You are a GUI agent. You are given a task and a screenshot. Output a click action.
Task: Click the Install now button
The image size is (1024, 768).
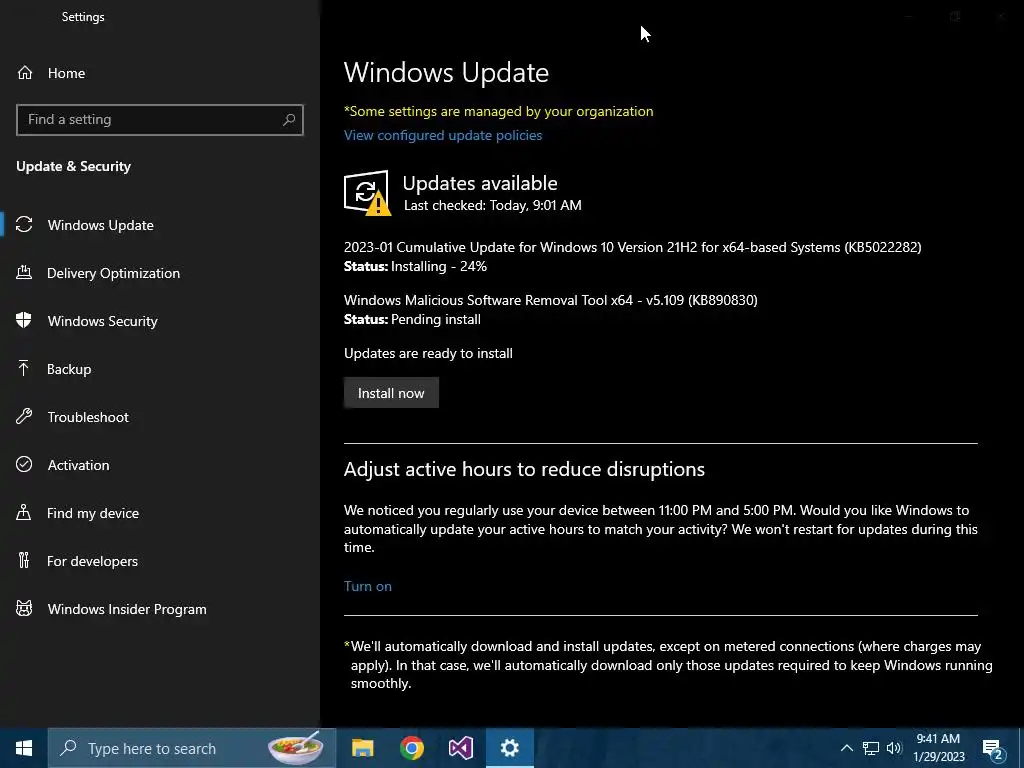pyautogui.click(x=391, y=393)
